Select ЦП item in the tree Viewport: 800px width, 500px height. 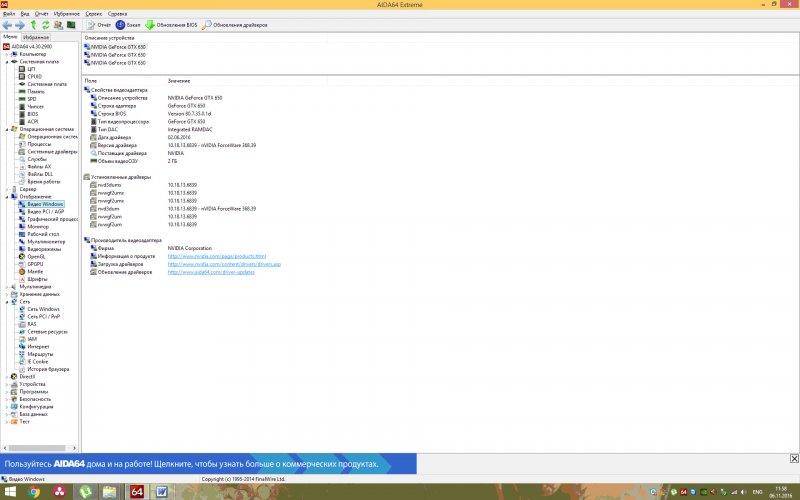click(32, 68)
